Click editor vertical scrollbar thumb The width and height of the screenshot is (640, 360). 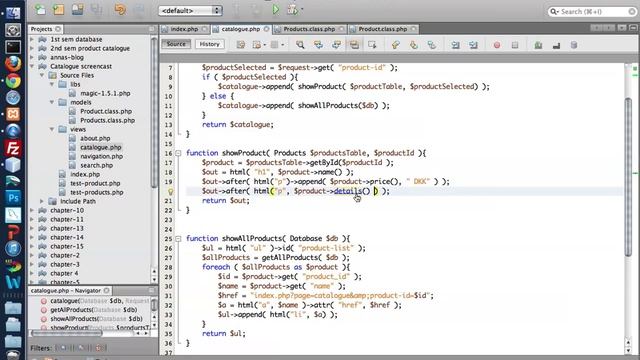coord(629,178)
